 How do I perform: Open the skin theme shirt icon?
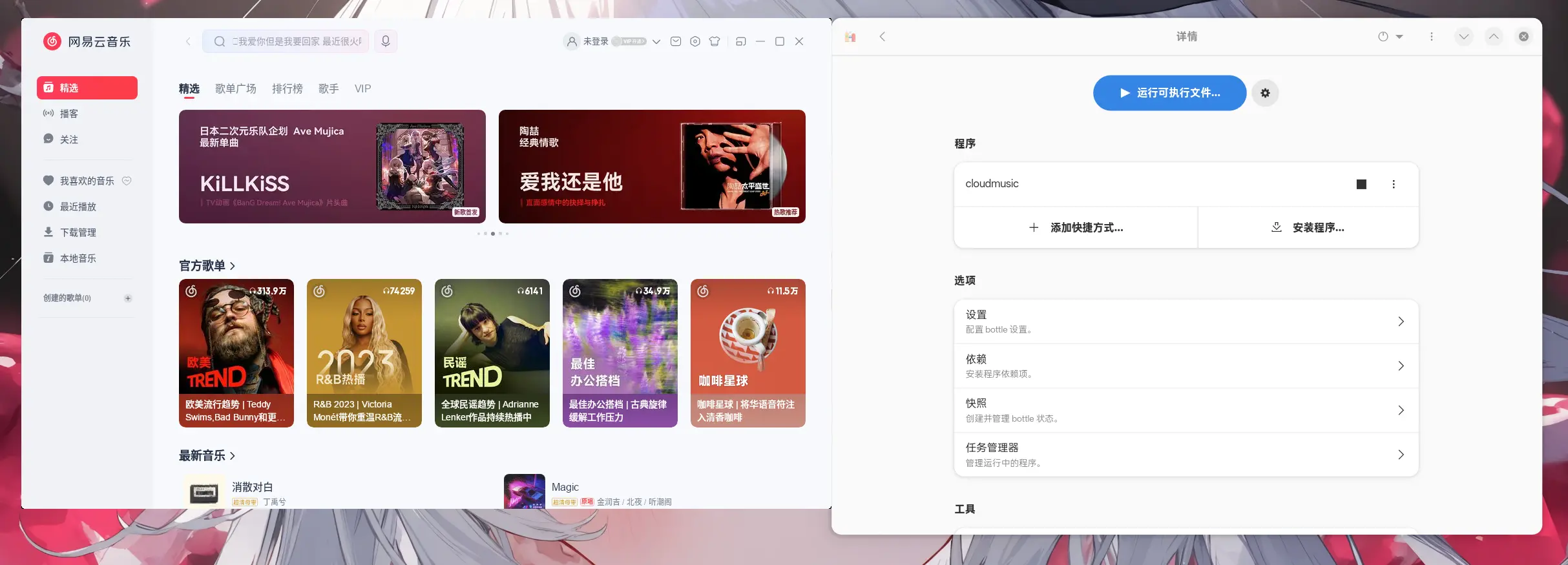pyautogui.click(x=715, y=41)
